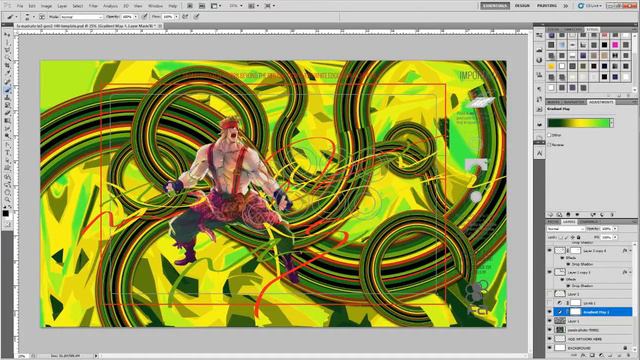640x360 pixels.
Task: Open the Window menu
Action: tap(155, 6)
